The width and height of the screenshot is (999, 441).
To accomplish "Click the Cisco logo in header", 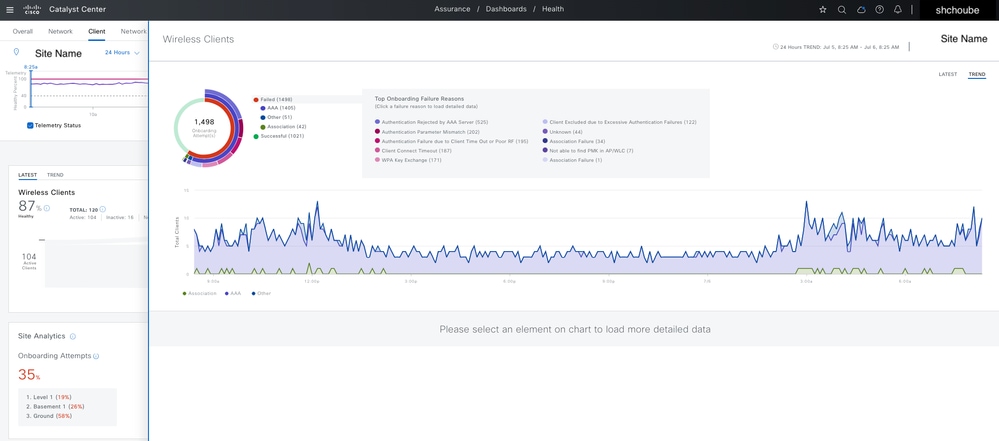I will (31, 10).
